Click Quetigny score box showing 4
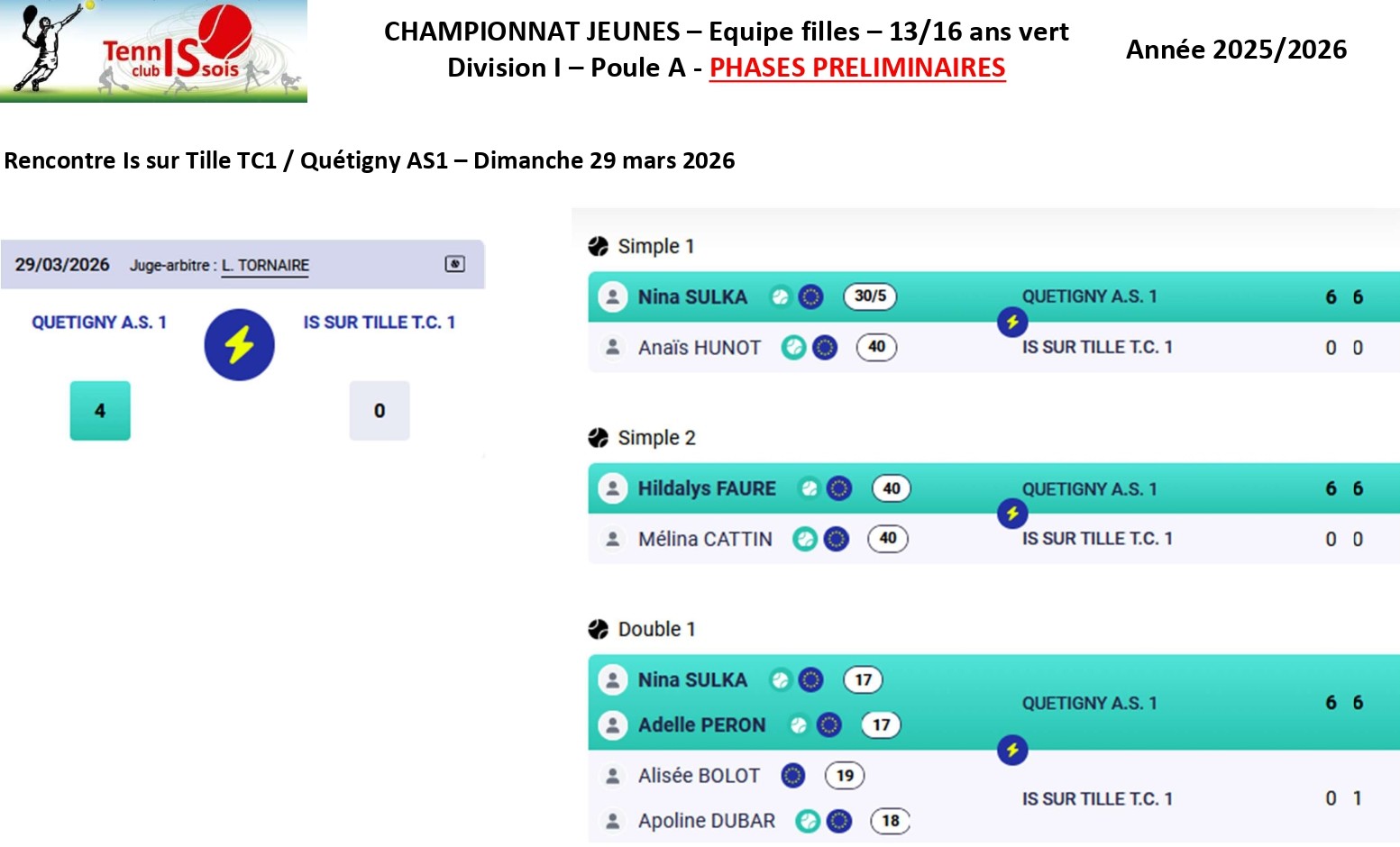 pos(100,411)
